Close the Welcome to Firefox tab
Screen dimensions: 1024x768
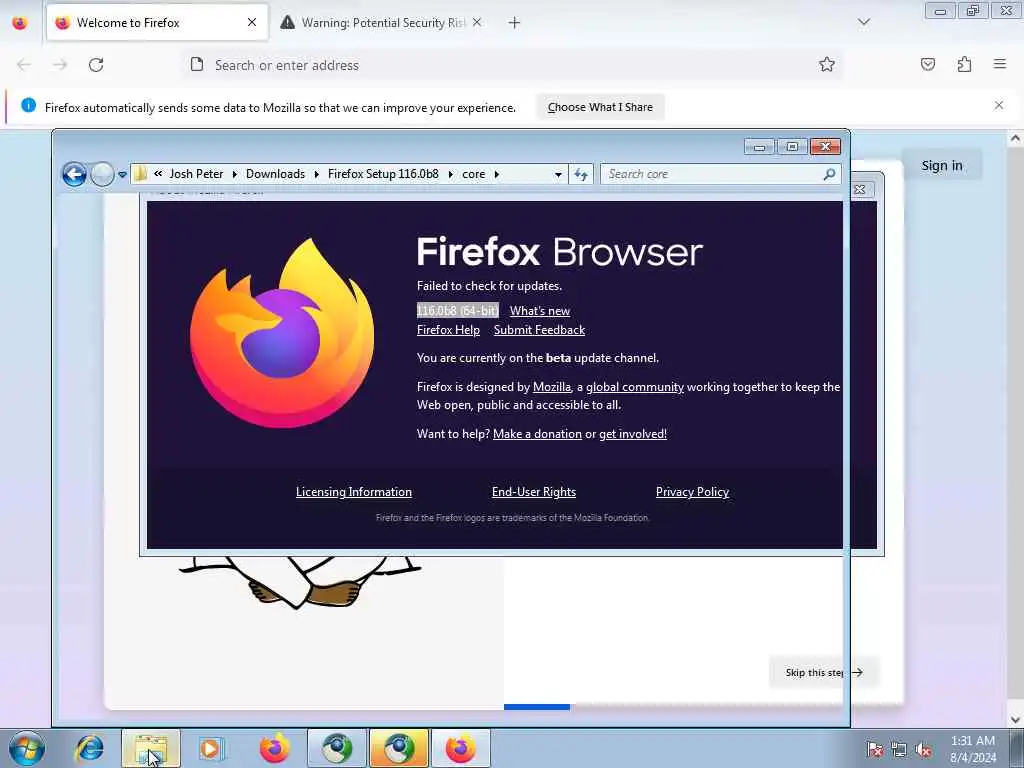pyautogui.click(x=252, y=22)
